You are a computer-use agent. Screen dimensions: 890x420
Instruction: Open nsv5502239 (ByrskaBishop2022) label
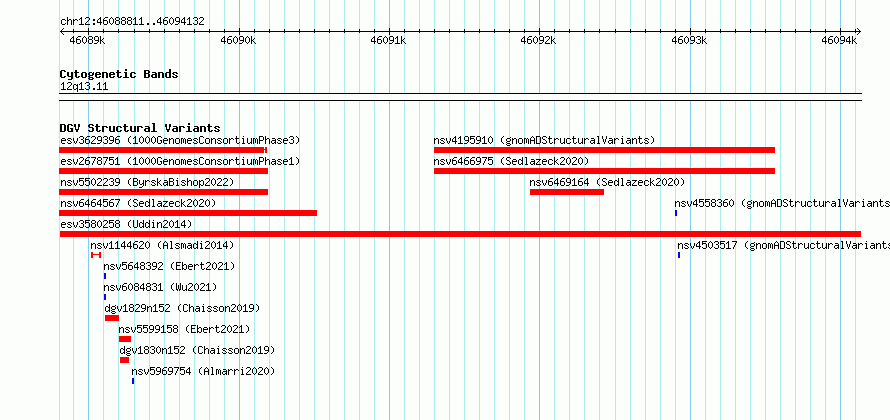pyautogui.click(x=146, y=182)
